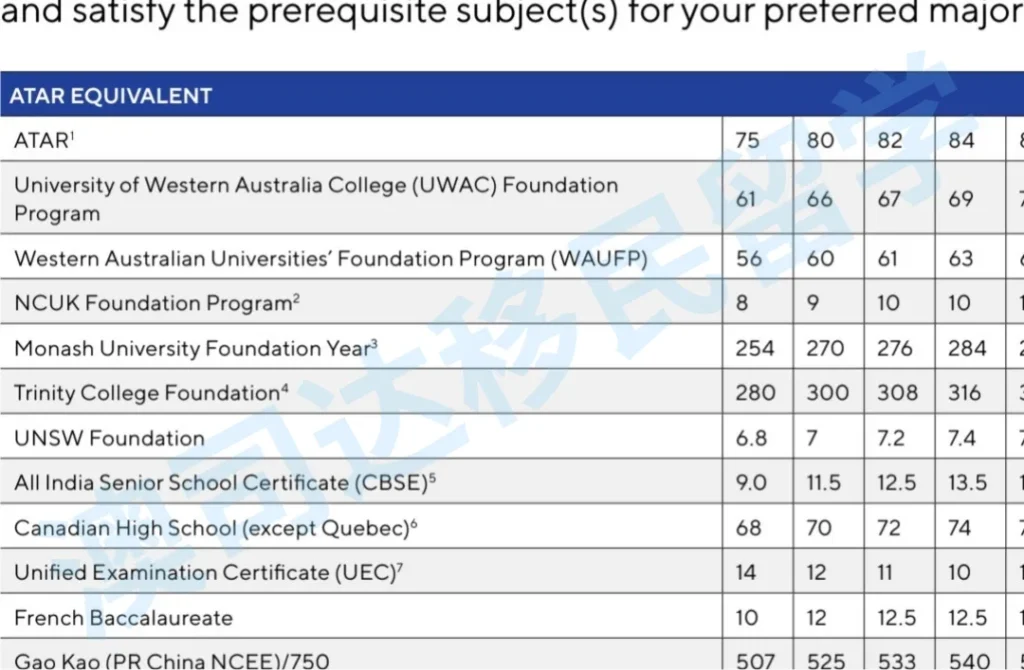Click the 254 cell in Monash row

754,348
